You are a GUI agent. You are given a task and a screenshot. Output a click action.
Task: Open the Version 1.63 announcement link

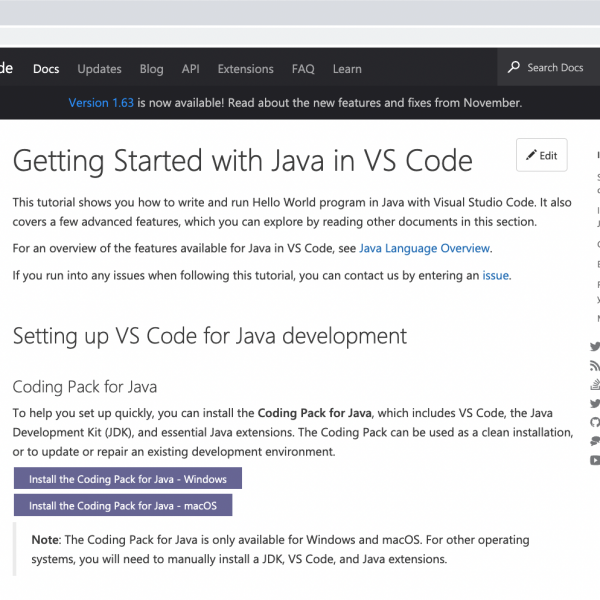[x=101, y=102]
